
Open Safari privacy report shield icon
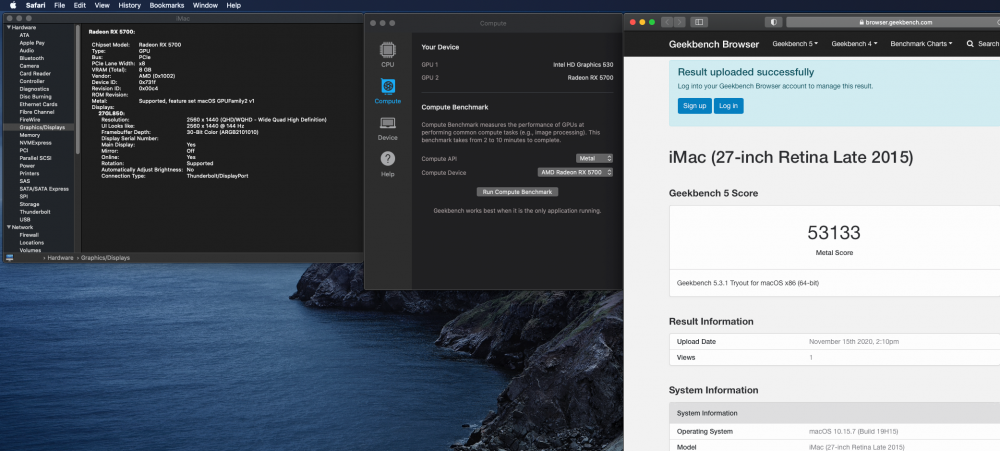[774, 22]
